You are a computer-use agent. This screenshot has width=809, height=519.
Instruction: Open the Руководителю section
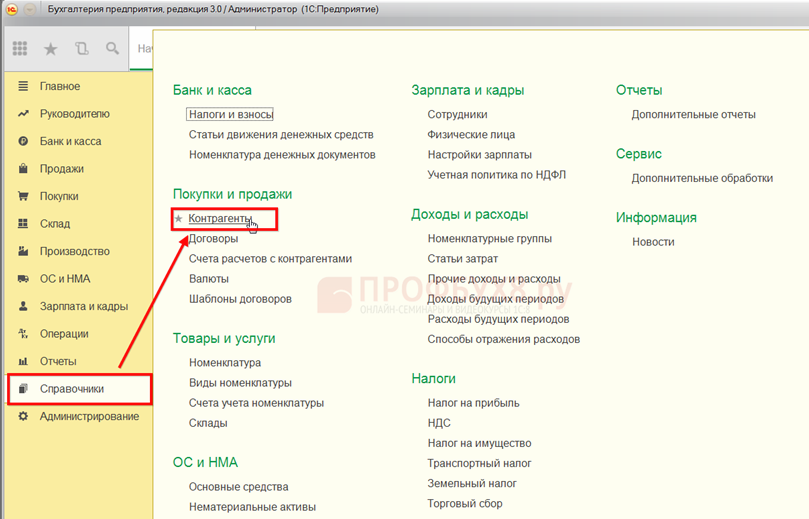75,113
